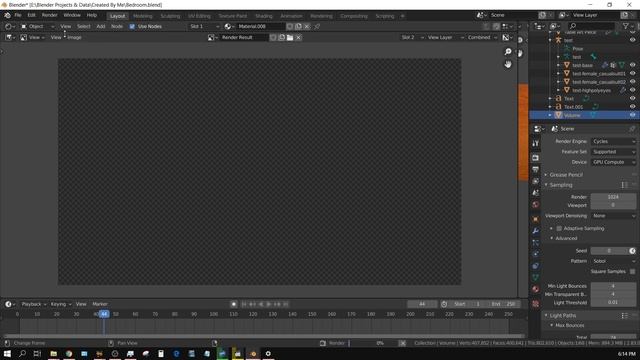Open the Window menu
The height and width of the screenshot is (360, 640).
[72, 15]
